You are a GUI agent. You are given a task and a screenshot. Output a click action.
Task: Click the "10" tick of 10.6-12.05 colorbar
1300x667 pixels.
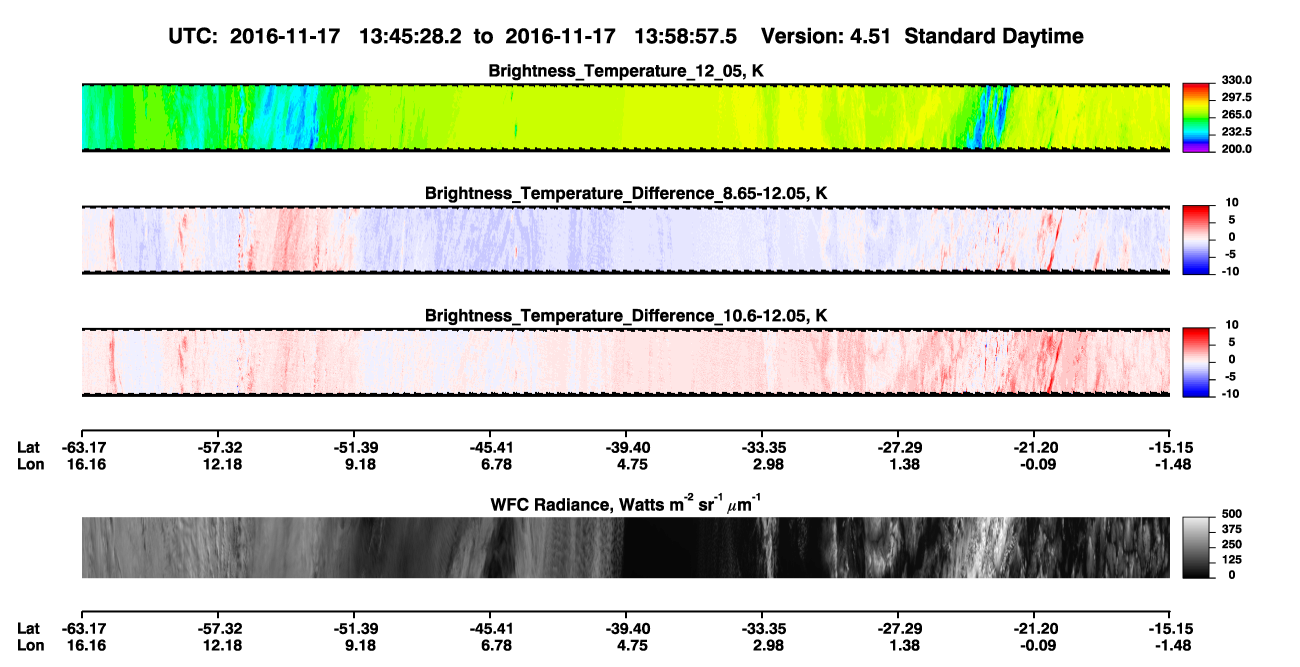tap(1232, 325)
